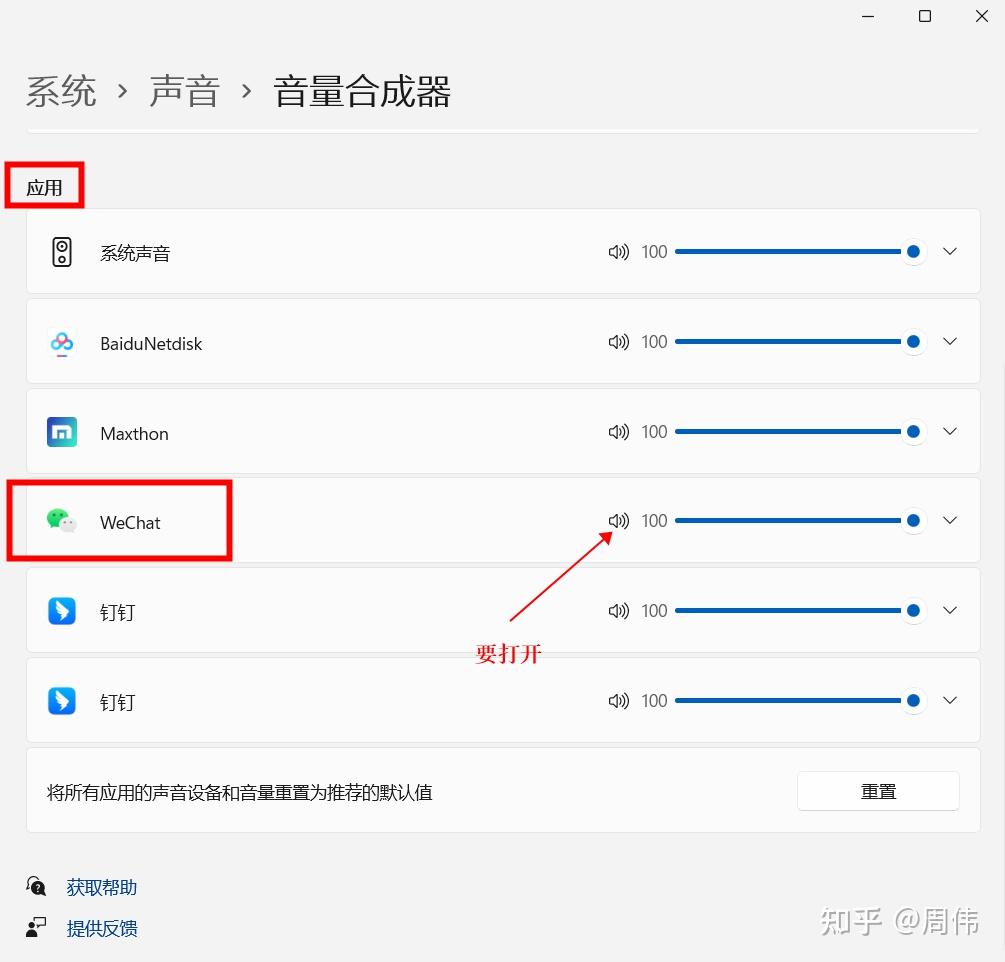Mute Maxthon using its speaker icon
The width and height of the screenshot is (1005, 962).
tap(619, 431)
